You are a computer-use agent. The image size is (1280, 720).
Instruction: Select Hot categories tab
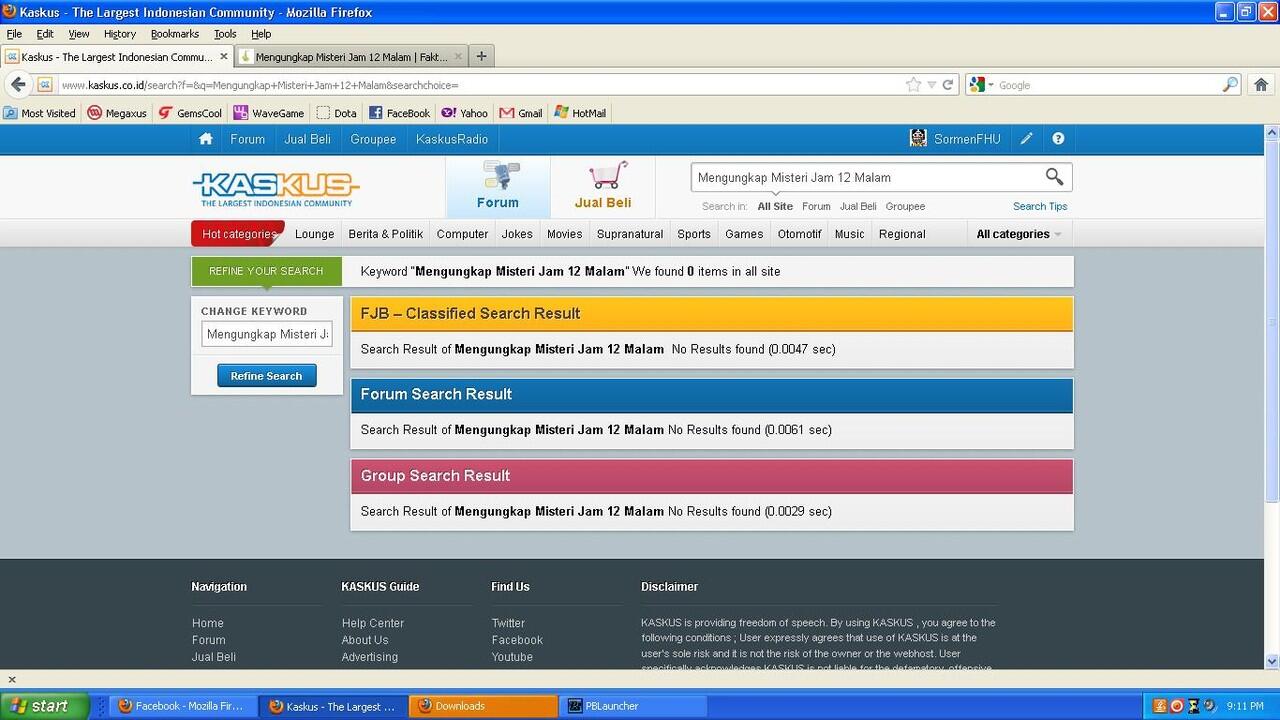[238, 234]
